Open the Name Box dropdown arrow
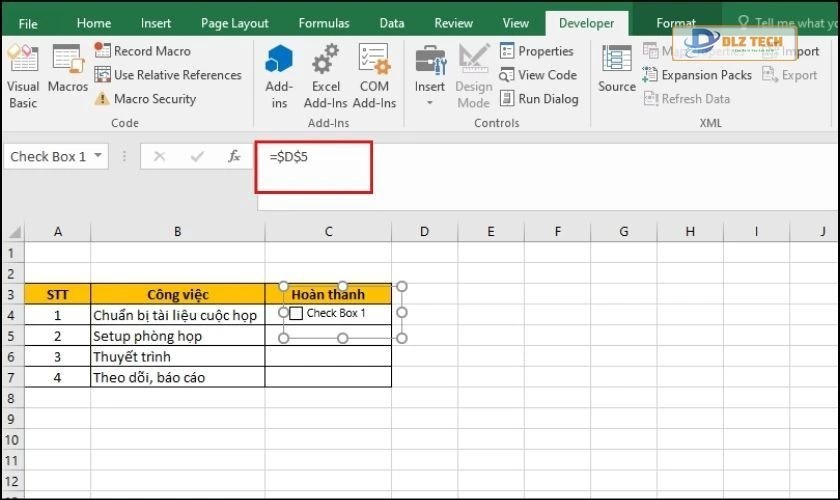This screenshot has height=500, width=840. tap(98, 157)
